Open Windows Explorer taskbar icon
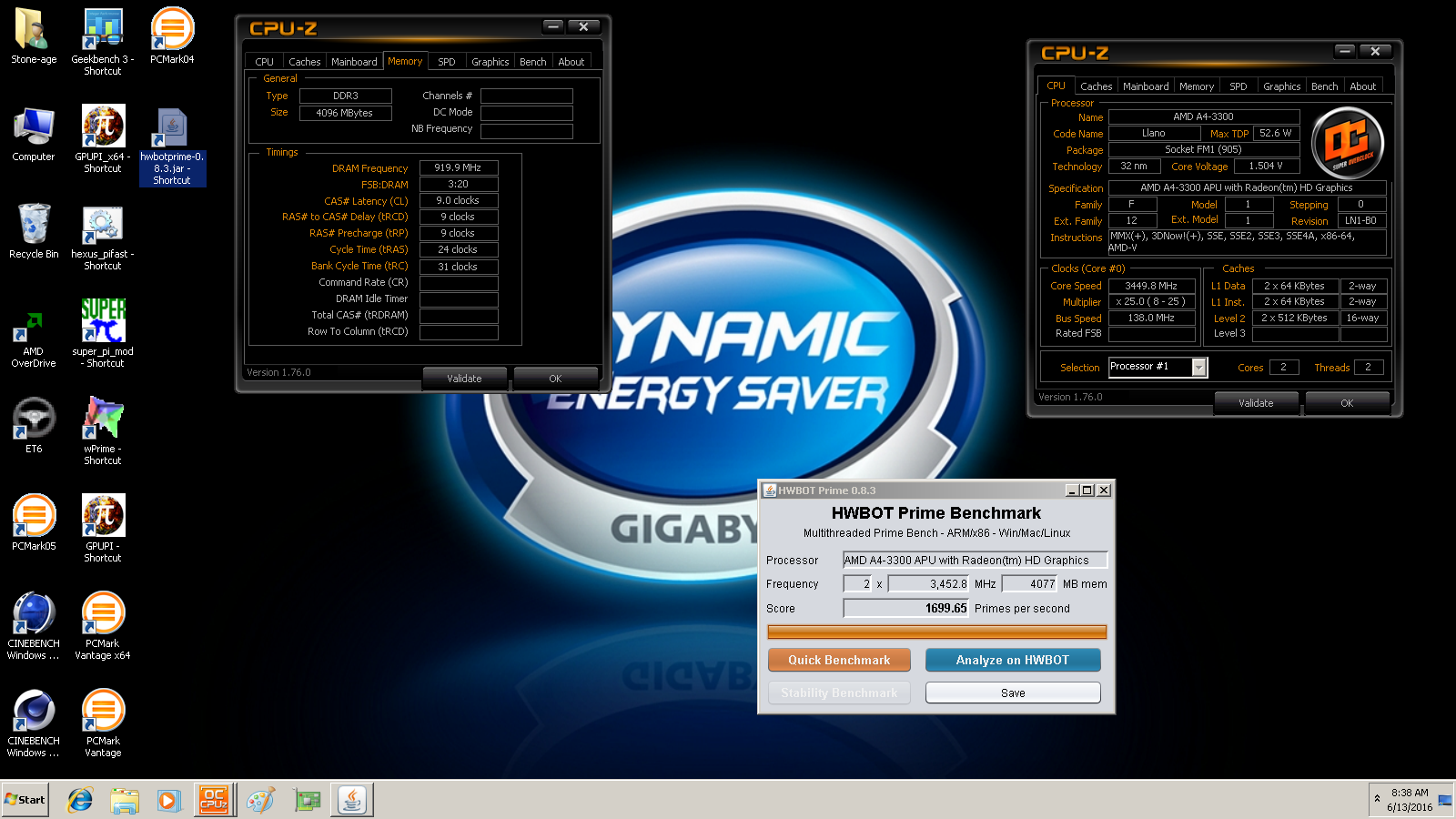The image size is (1456, 819). point(125,800)
